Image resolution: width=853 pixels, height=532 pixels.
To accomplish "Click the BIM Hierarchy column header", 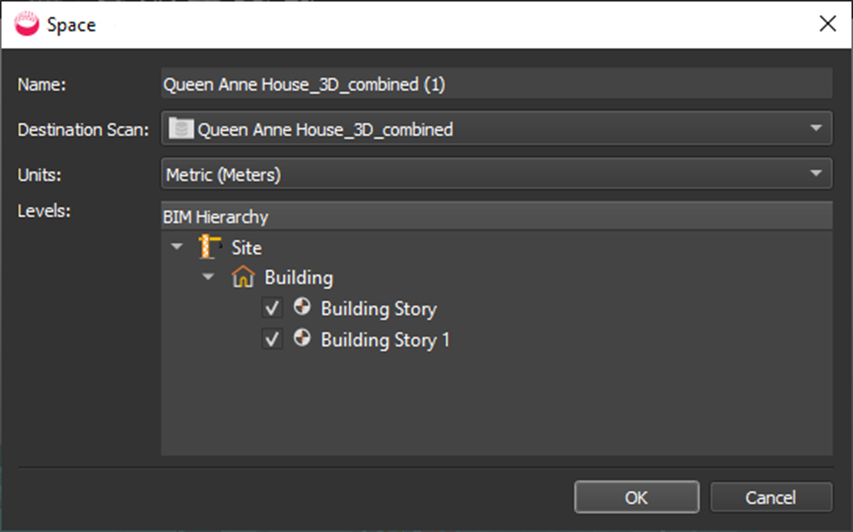I will pos(496,216).
